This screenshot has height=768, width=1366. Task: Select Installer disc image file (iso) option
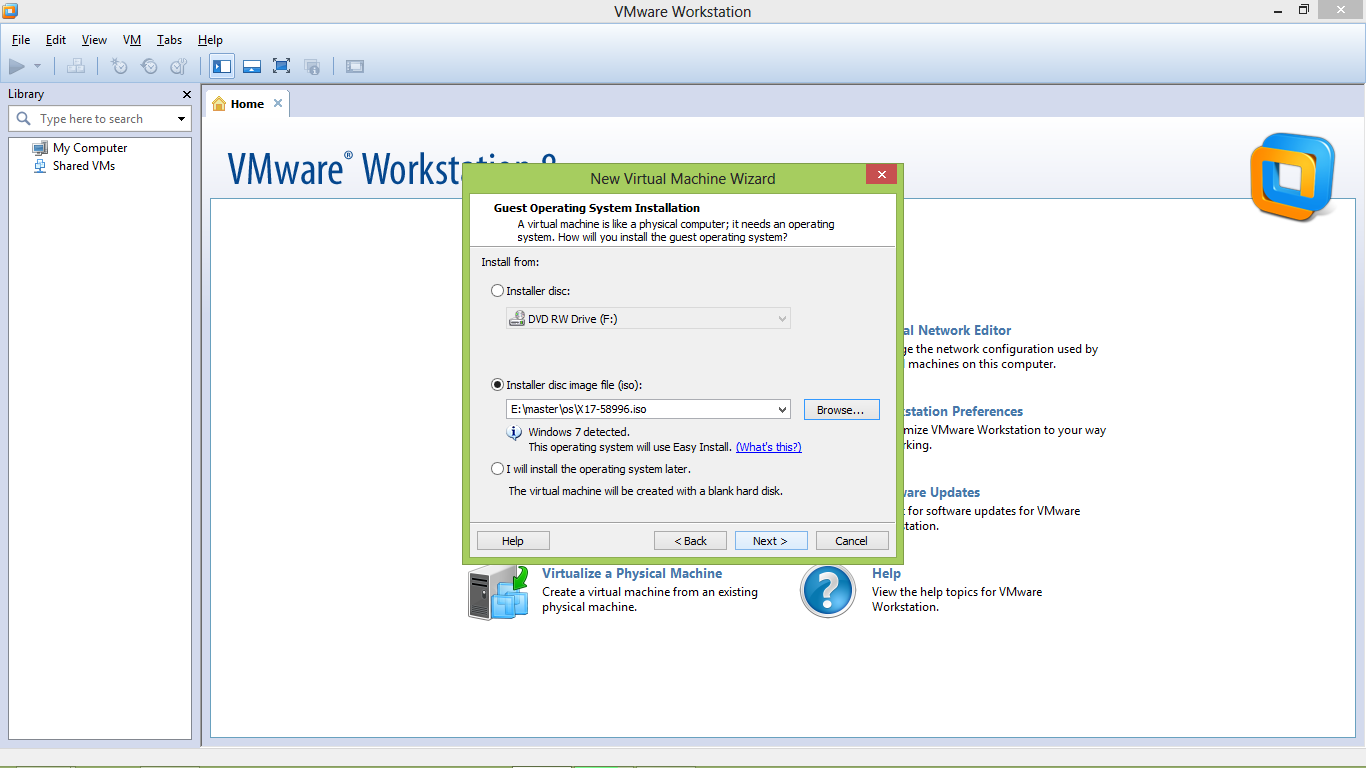pyautogui.click(x=498, y=385)
